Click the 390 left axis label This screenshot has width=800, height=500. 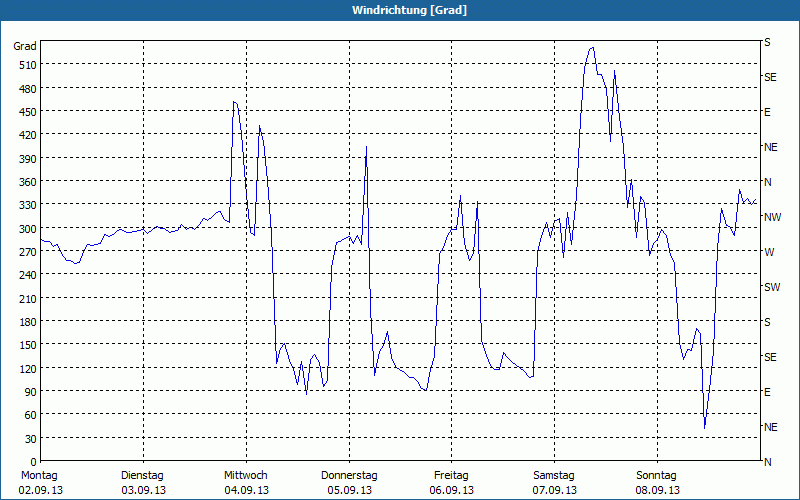pyautogui.click(x=28, y=159)
